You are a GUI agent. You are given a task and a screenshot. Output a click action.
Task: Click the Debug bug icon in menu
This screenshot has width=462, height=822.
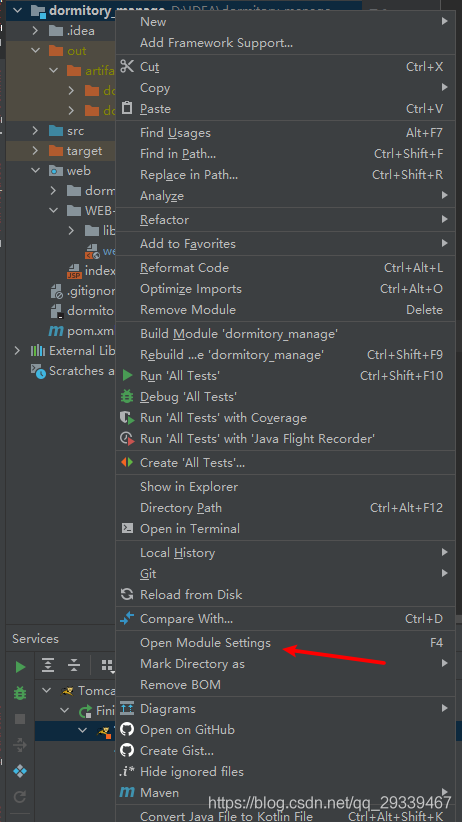pos(127,396)
